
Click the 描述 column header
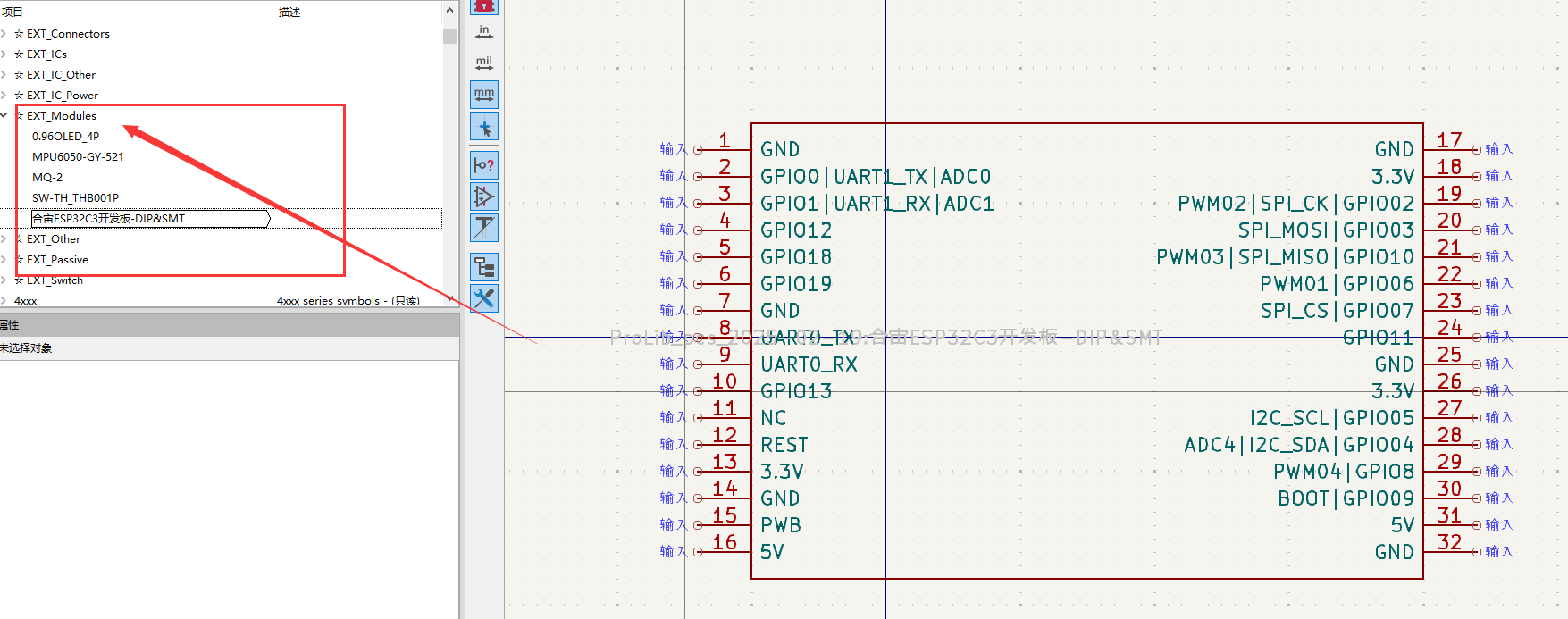click(289, 12)
